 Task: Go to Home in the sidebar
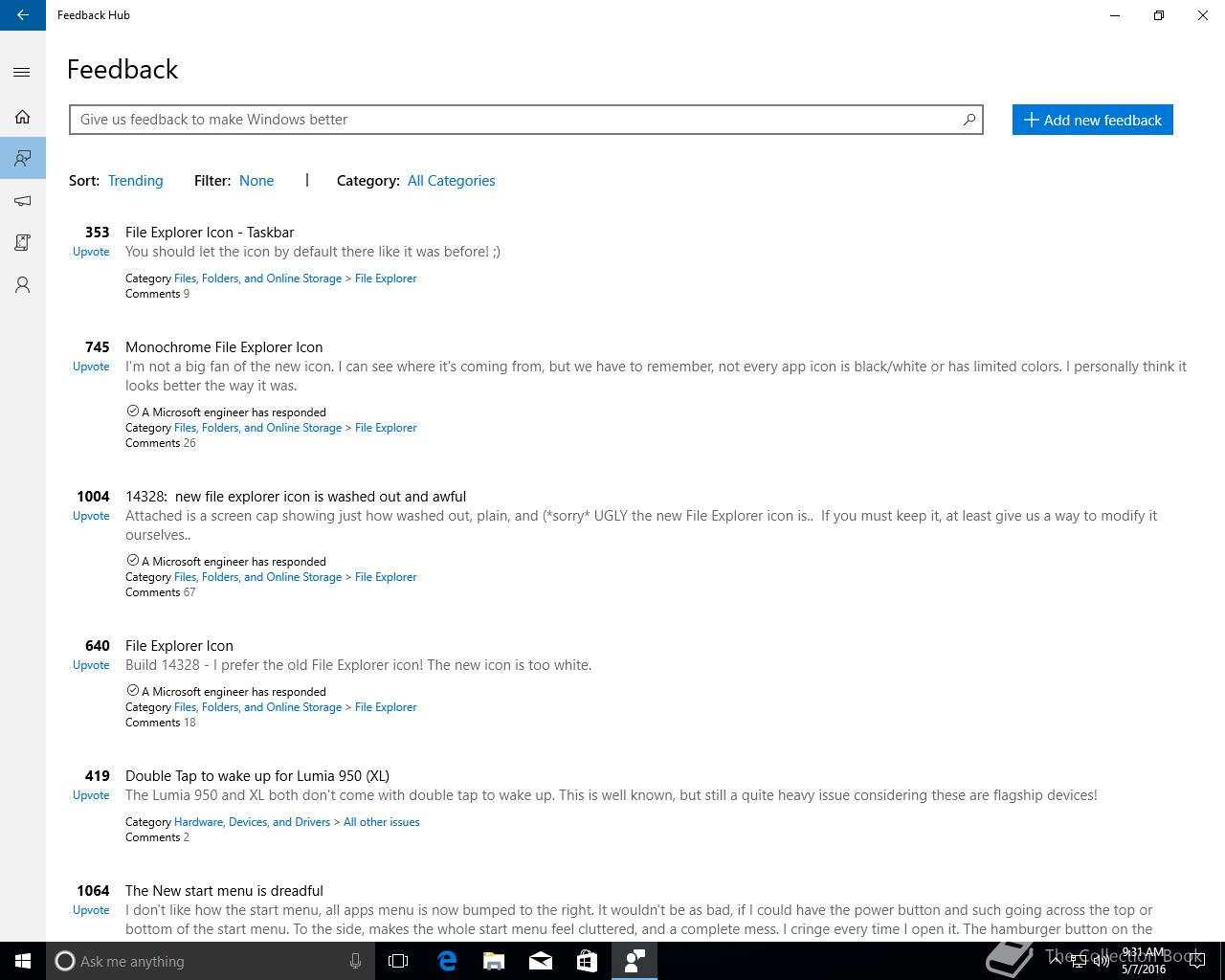22,117
